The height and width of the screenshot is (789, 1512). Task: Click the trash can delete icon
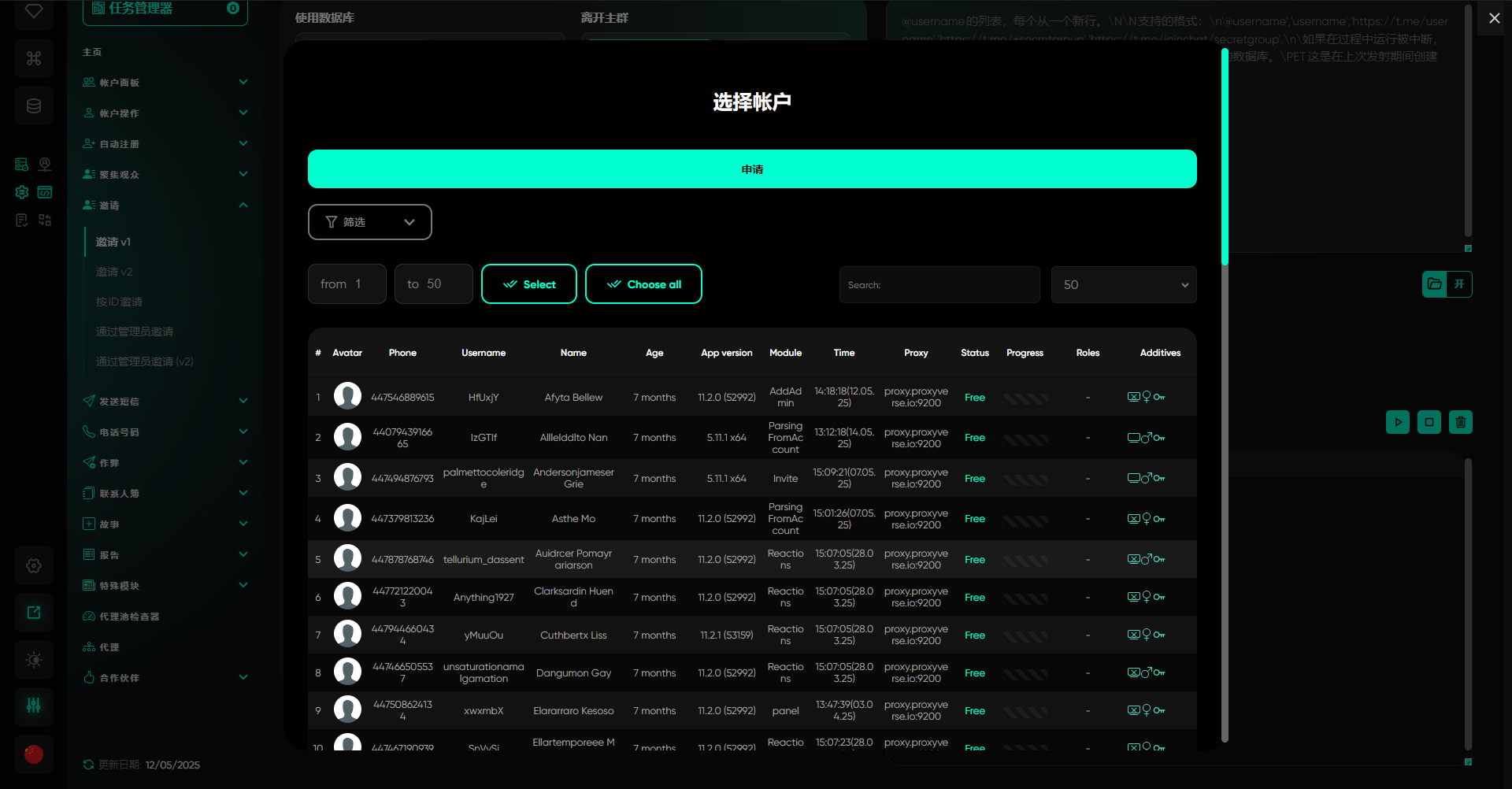click(x=1460, y=422)
